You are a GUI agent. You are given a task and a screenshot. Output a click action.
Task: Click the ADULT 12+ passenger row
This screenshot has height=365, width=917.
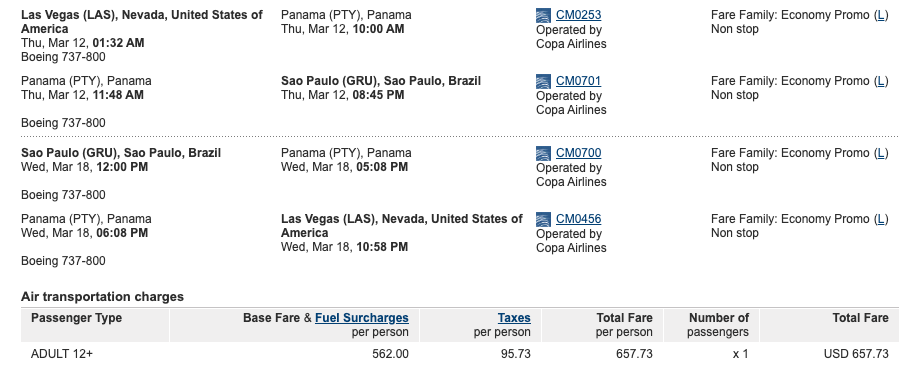tap(460, 354)
